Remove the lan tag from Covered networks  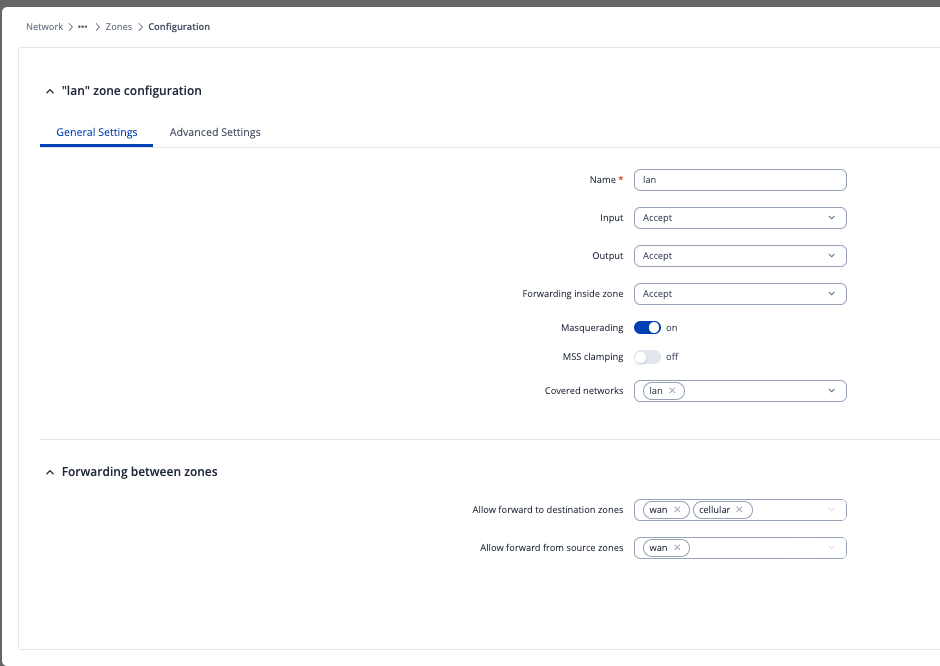click(673, 391)
